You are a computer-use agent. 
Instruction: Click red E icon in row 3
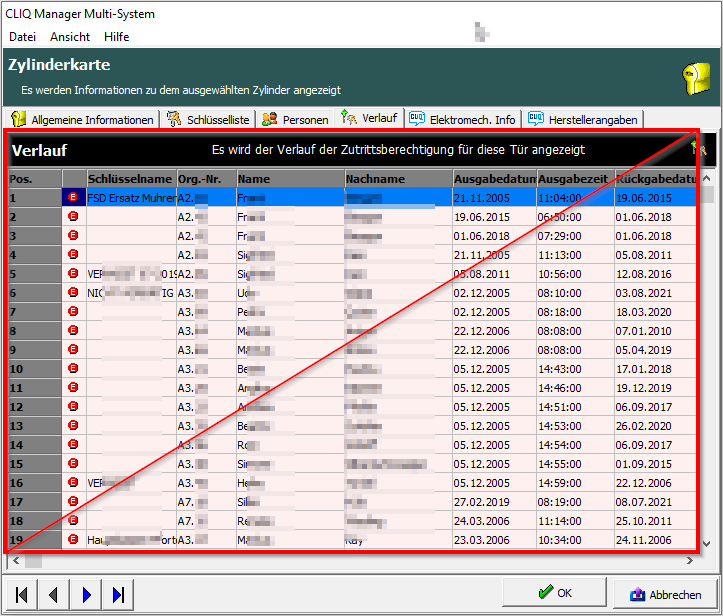pyautogui.click(x=73, y=235)
